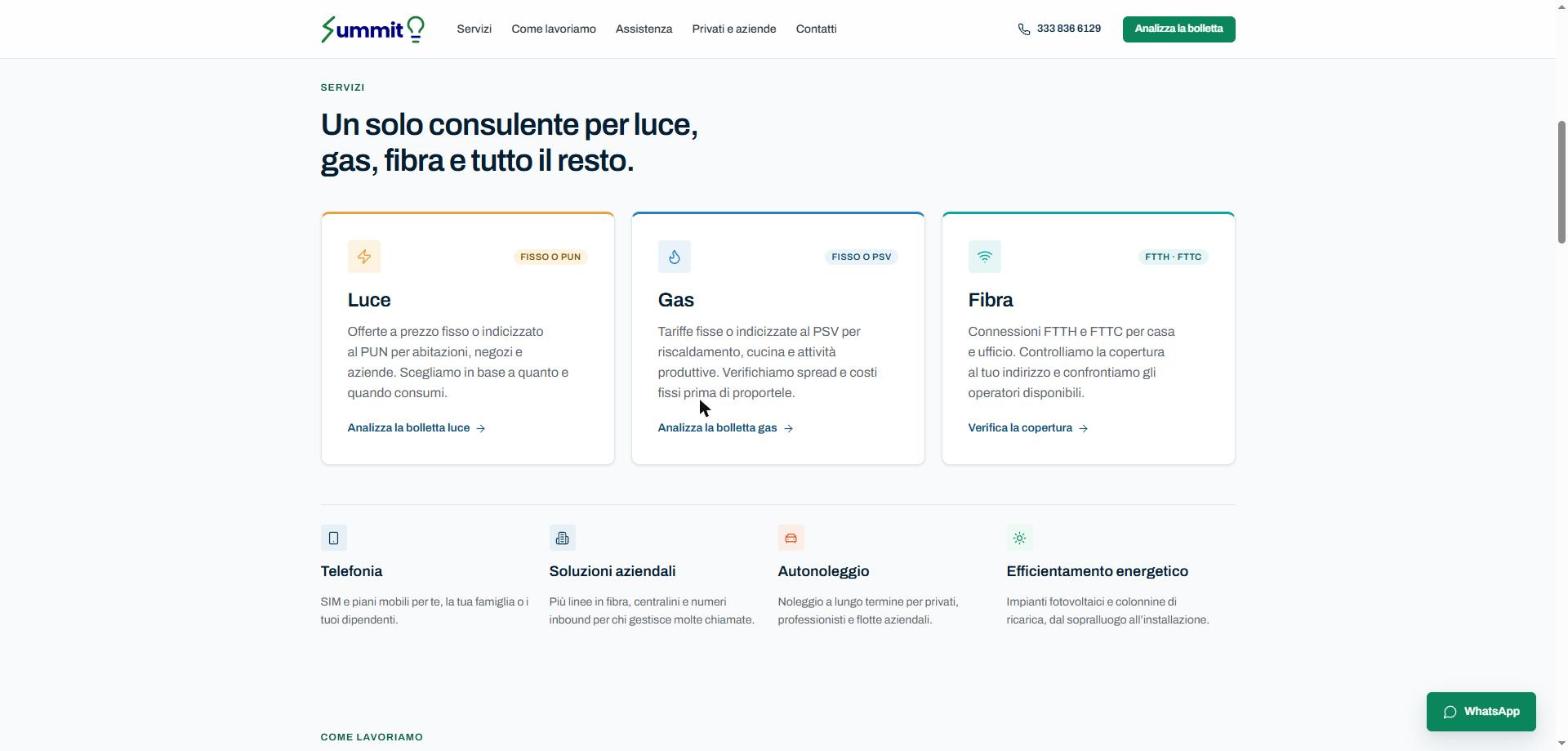1568x751 pixels.
Task: Open the WhatsApp chat button
Action: (x=1481, y=712)
